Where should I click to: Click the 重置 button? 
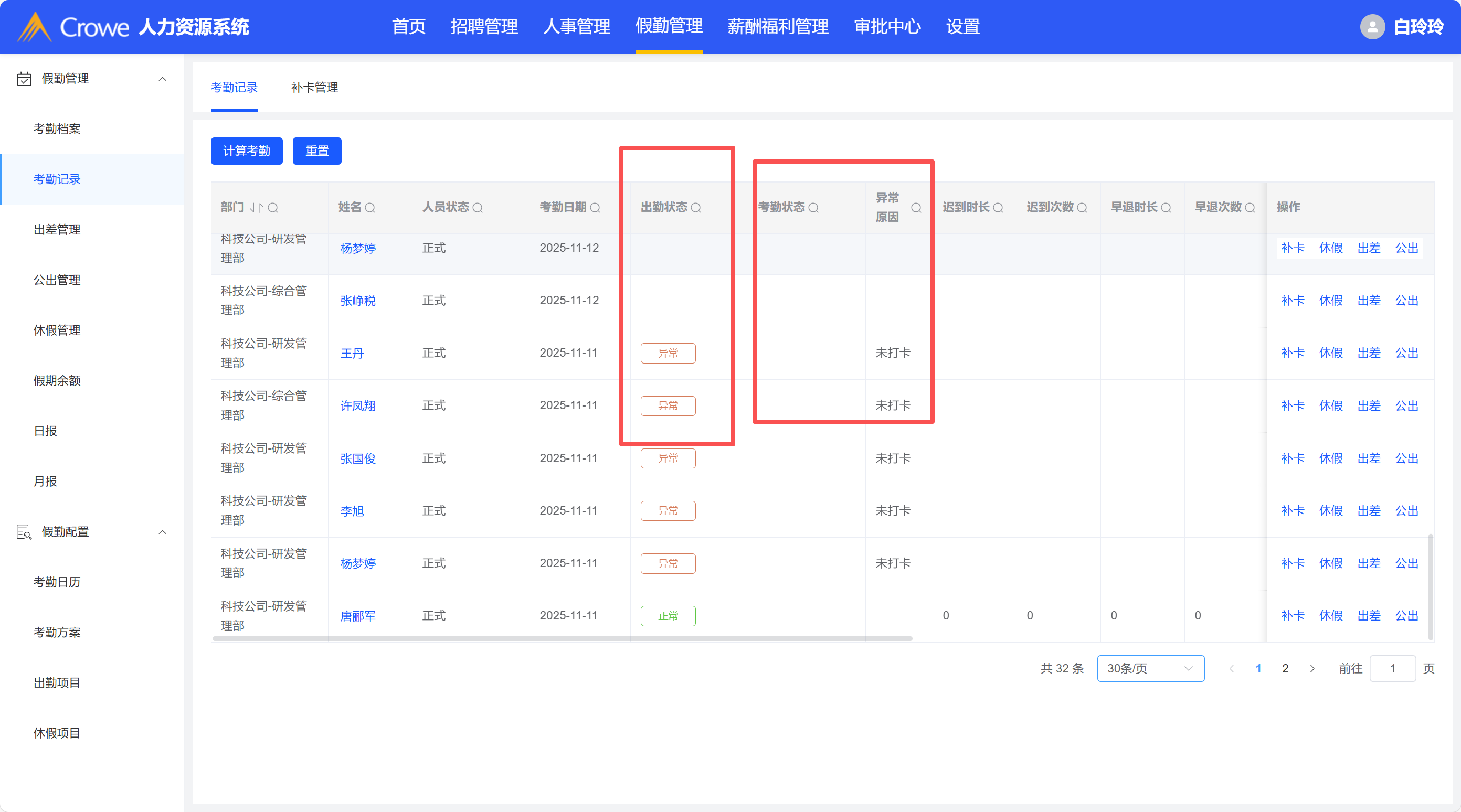[x=316, y=151]
